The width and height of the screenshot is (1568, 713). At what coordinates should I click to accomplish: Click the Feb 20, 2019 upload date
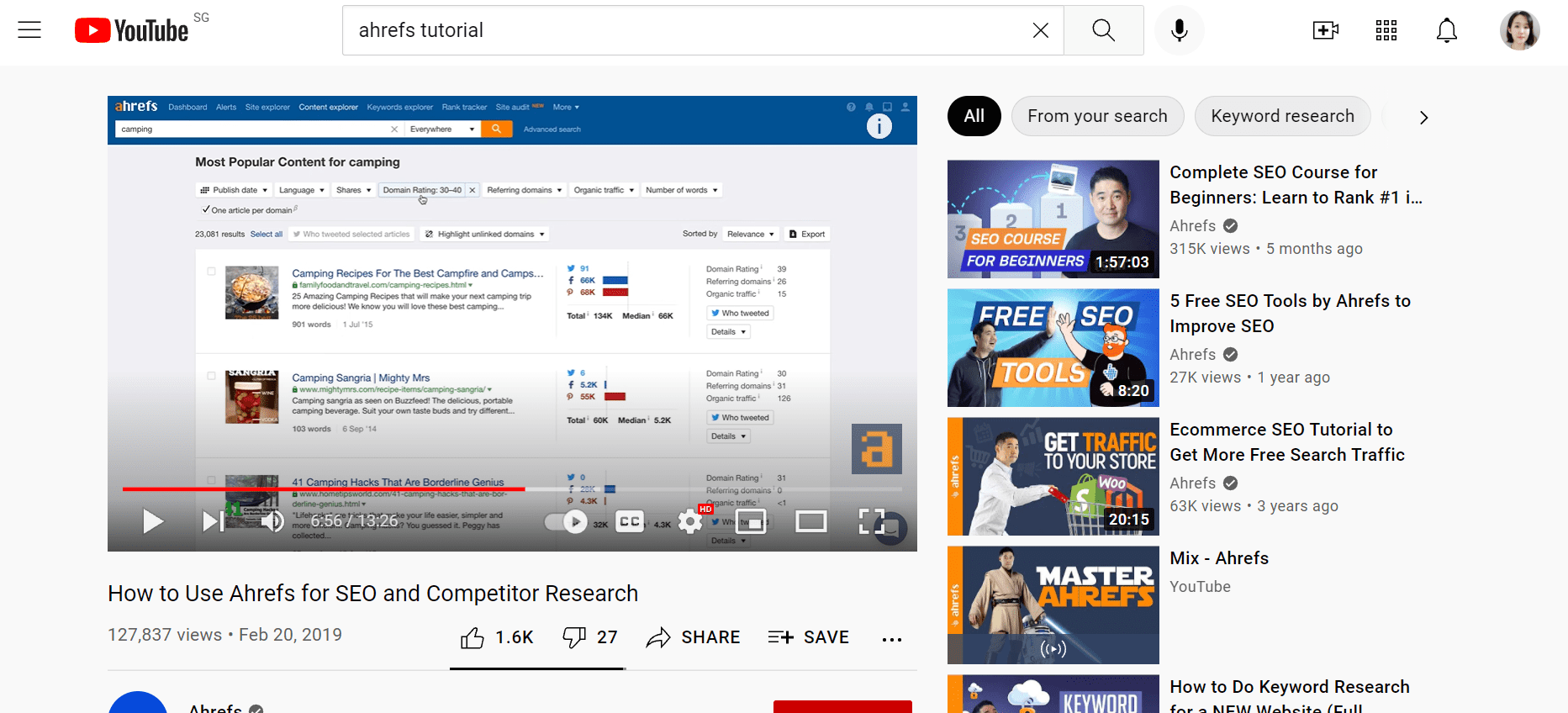(x=290, y=635)
